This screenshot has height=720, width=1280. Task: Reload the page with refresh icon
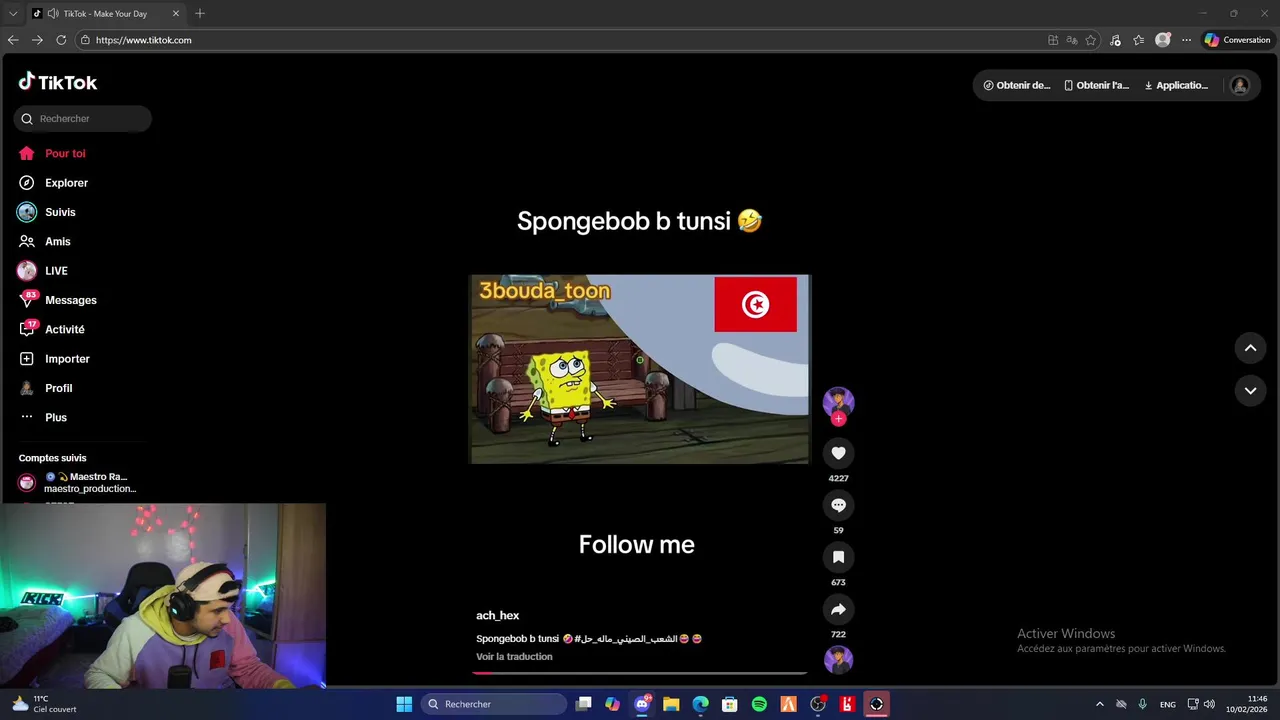[x=61, y=40]
